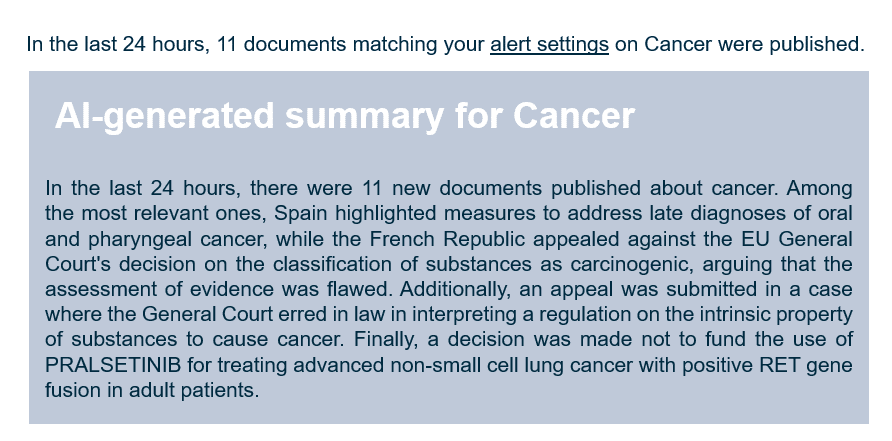892x441 pixels.
Task: Click the phrase 'fusion in adult patients'
Action: (152, 390)
